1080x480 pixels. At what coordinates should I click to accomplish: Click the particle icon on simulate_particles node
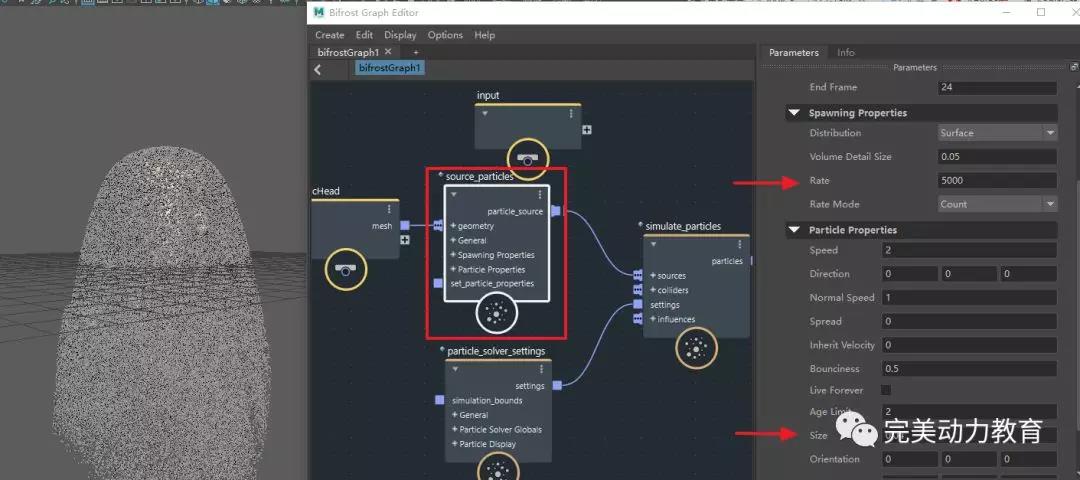pyautogui.click(x=697, y=349)
